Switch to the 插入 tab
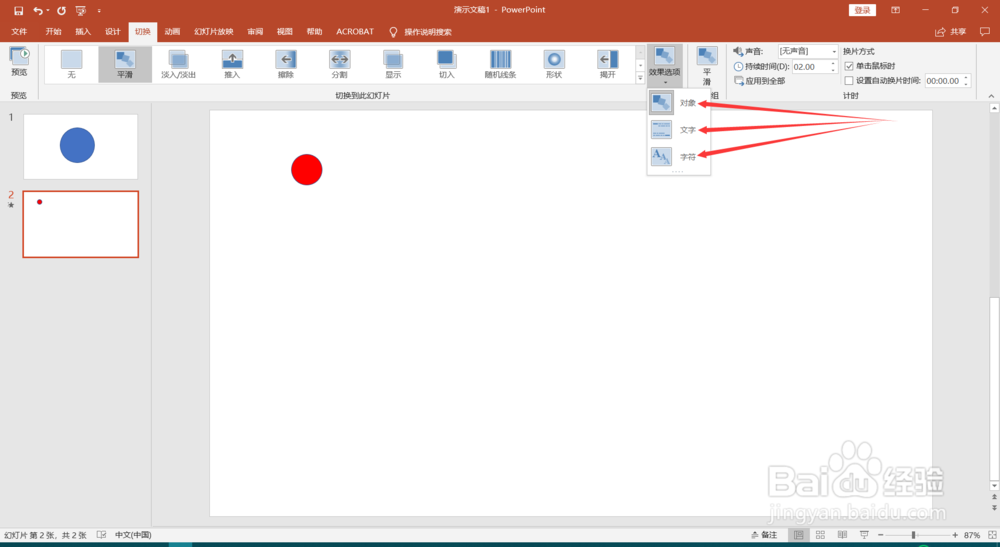The image size is (1000, 547). (83, 31)
